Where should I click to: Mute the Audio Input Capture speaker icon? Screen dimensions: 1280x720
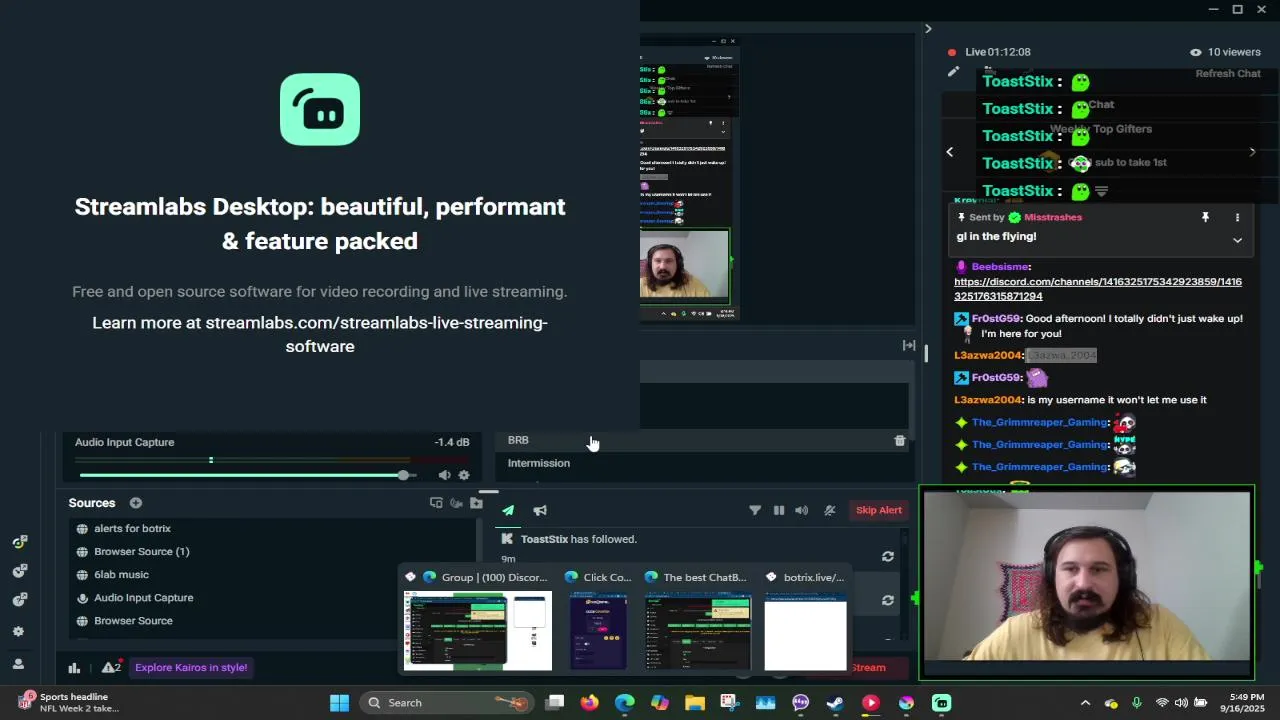coord(444,475)
